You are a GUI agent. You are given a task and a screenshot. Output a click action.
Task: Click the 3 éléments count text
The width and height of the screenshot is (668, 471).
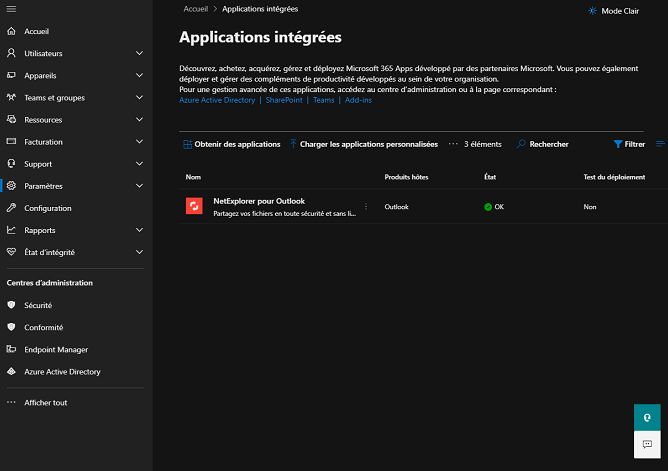483,144
